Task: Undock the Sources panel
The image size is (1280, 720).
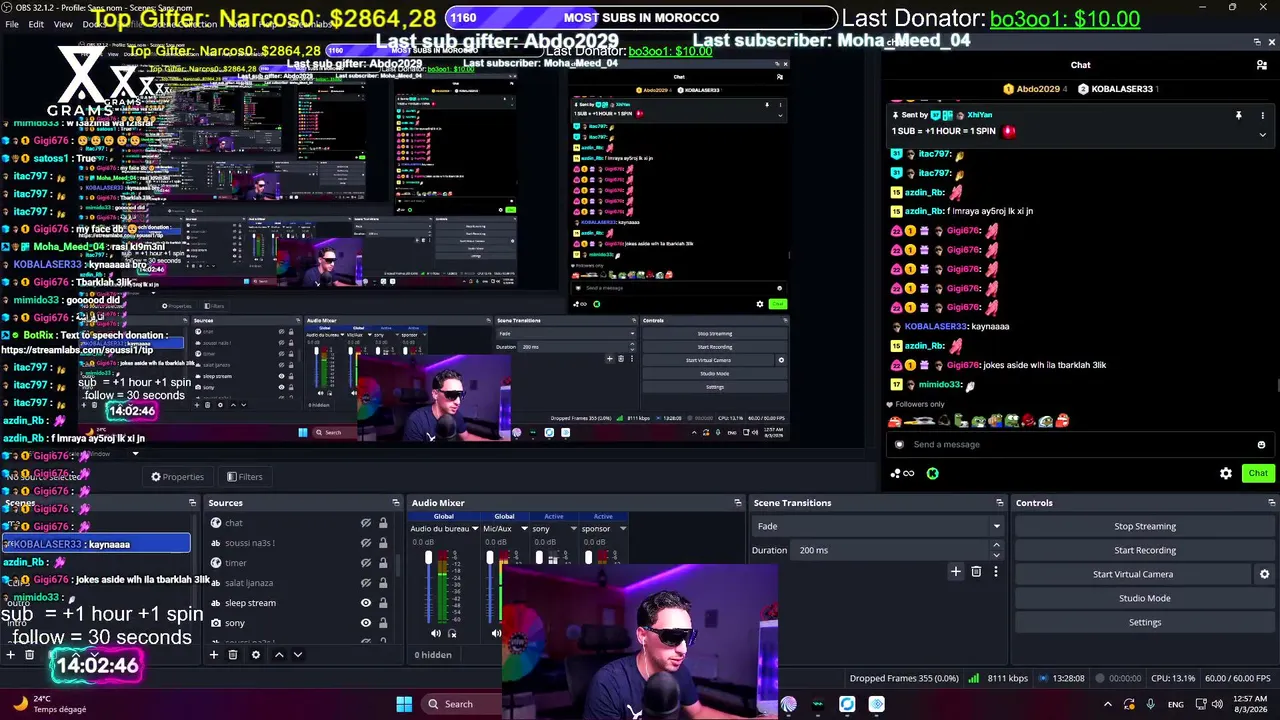Action: [396, 503]
